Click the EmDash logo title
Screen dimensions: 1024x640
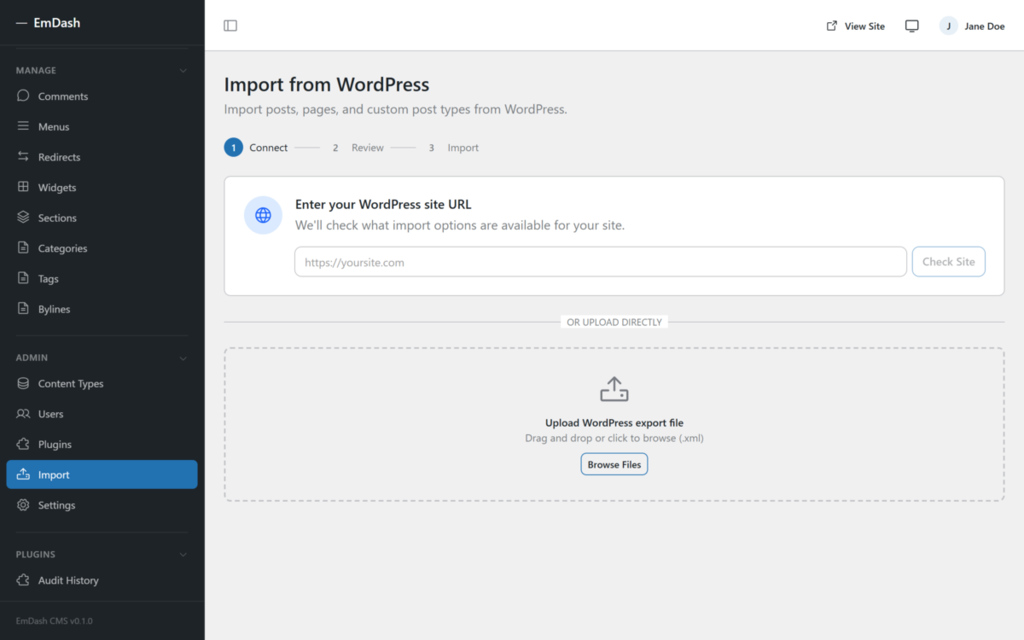tap(57, 22)
